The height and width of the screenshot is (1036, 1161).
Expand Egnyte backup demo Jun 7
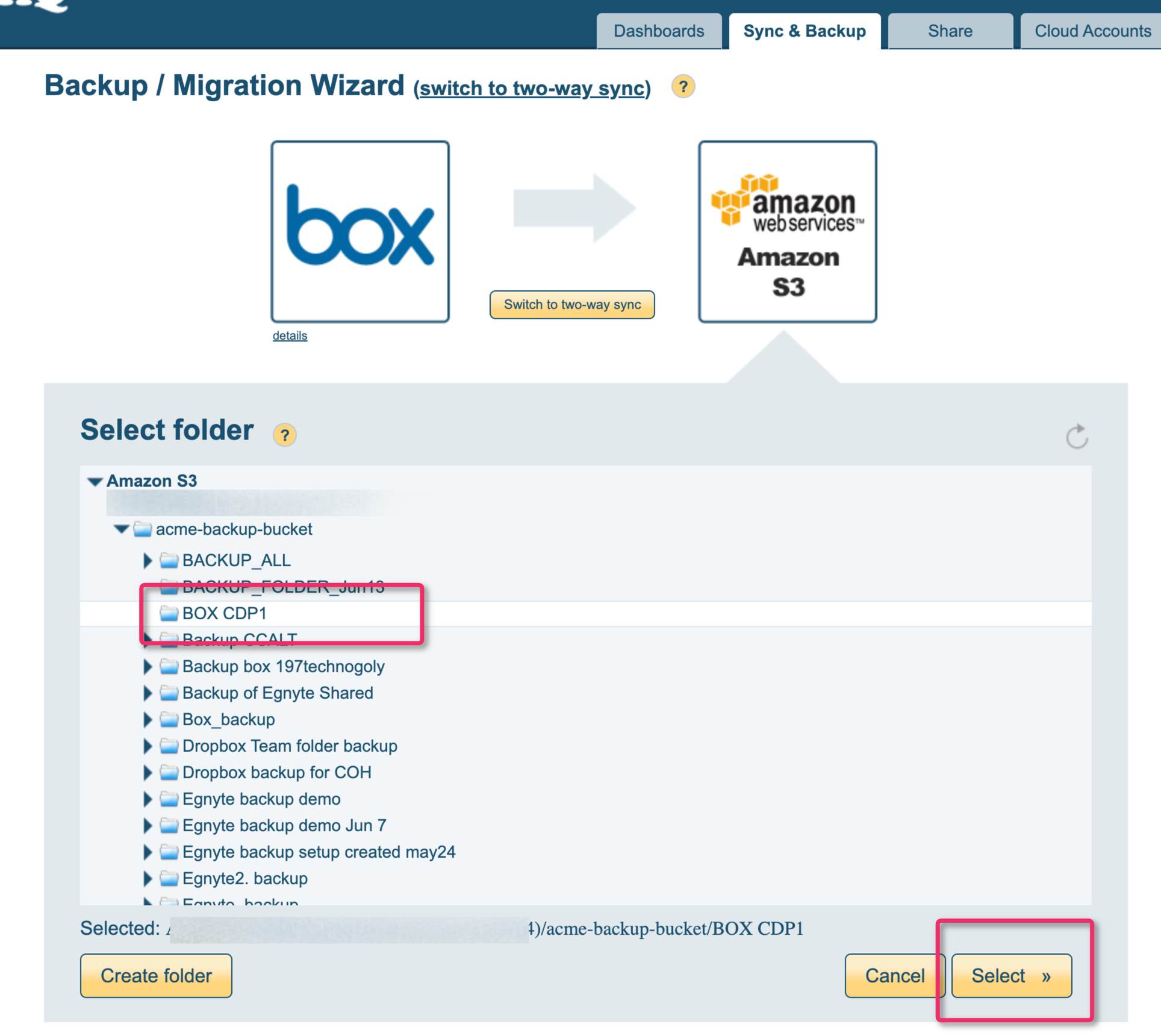148,826
